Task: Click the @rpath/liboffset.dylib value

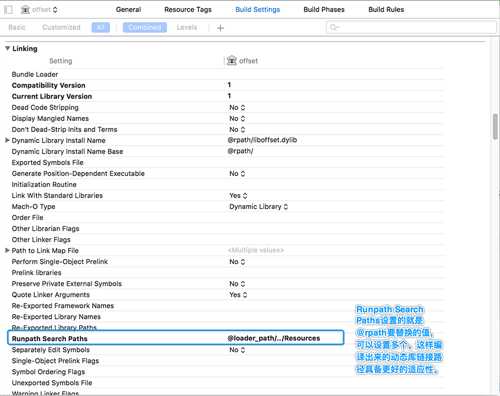Action: [262, 140]
